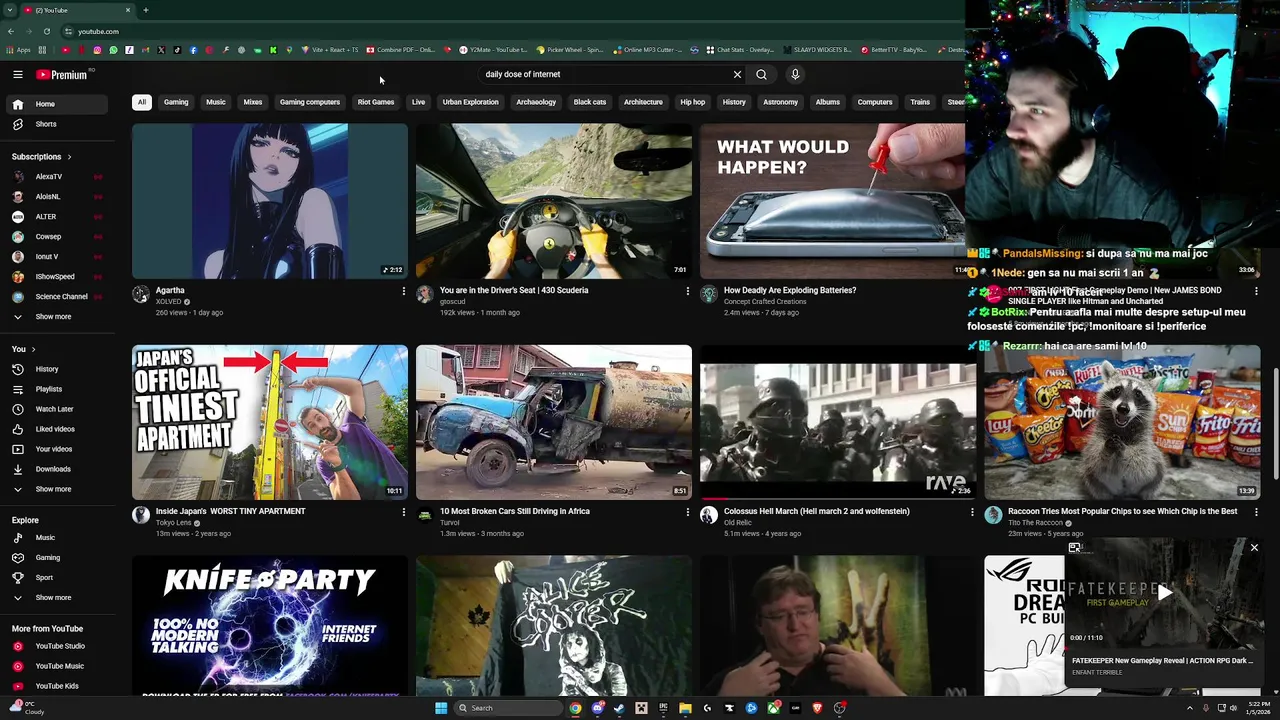Select the Urban Exploration filter chip

point(470,102)
